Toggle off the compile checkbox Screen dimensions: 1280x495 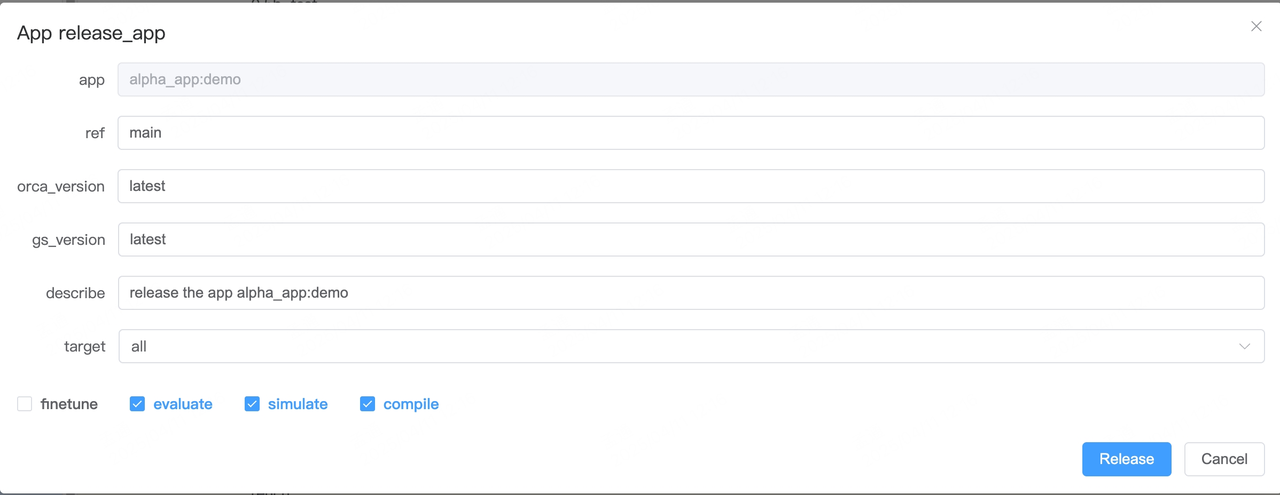(x=367, y=404)
